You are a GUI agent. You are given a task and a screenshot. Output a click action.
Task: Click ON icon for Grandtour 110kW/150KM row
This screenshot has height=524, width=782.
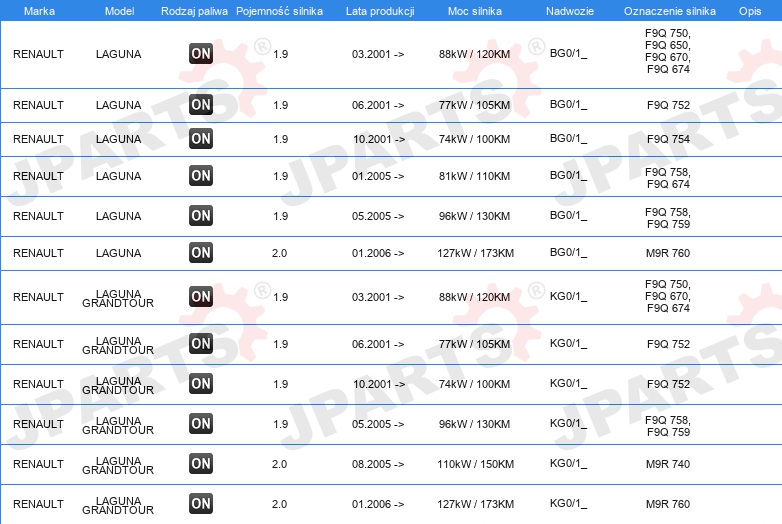click(x=201, y=464)
